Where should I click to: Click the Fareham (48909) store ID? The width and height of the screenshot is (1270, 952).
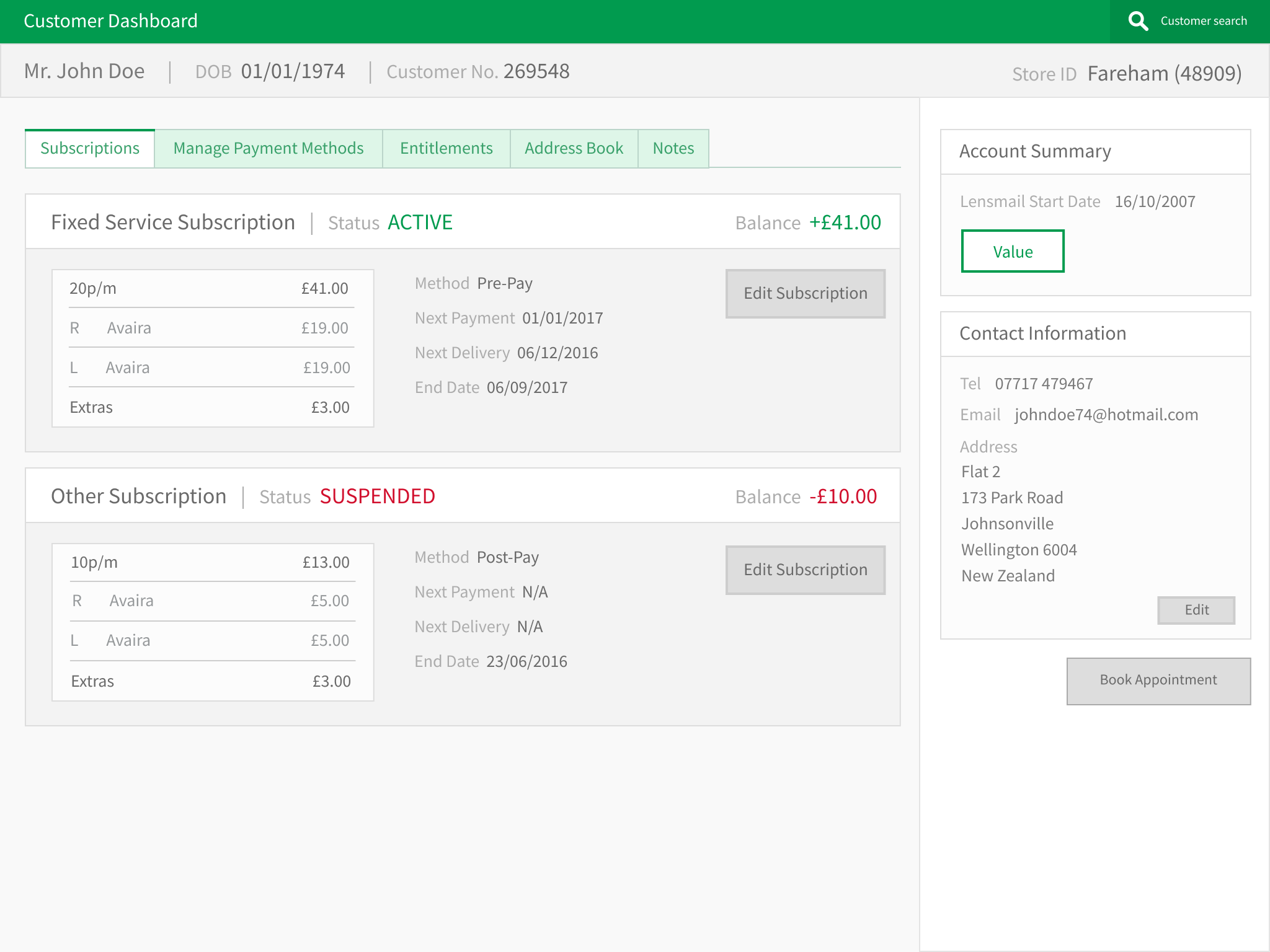click(1164, 74)
